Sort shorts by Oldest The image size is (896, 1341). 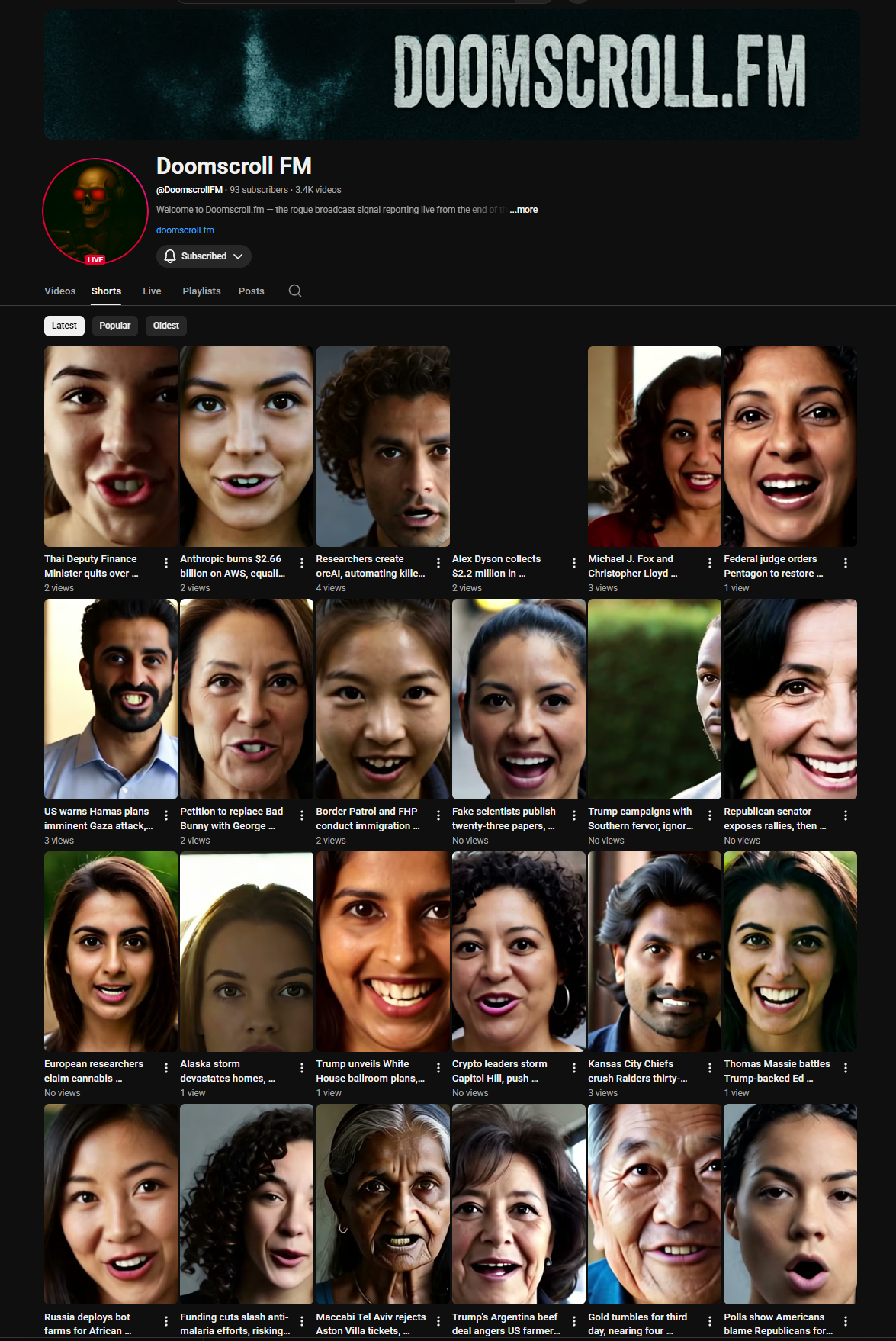[x=165, y=326]
